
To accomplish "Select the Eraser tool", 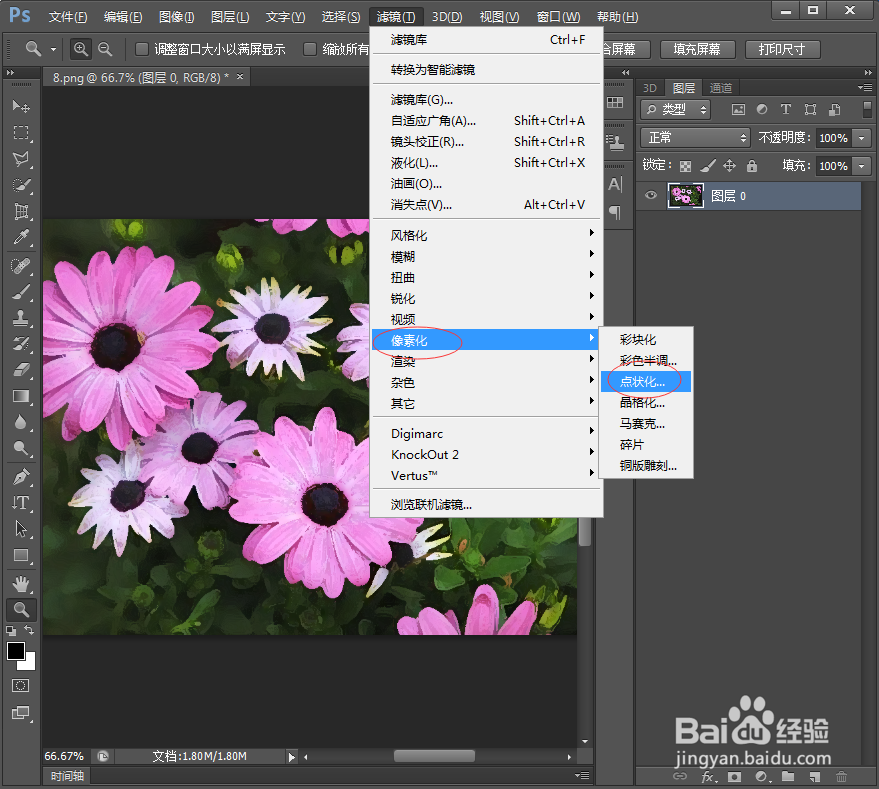I will (x=21, y=370).
